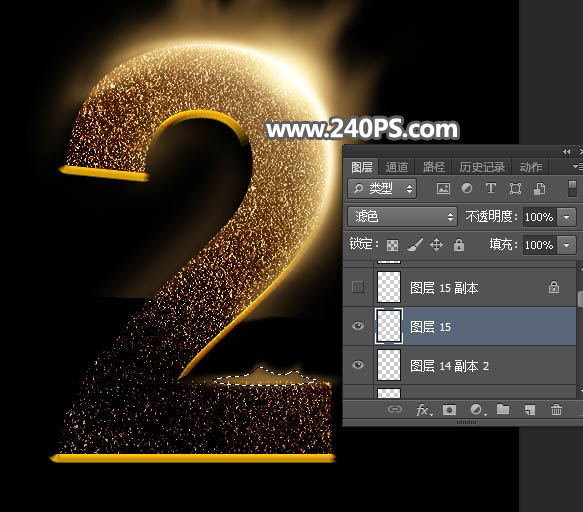This screenshot has width=583, height=512.
Task: Open the opacity slider dropdown arrow
Action: point(567,217)
